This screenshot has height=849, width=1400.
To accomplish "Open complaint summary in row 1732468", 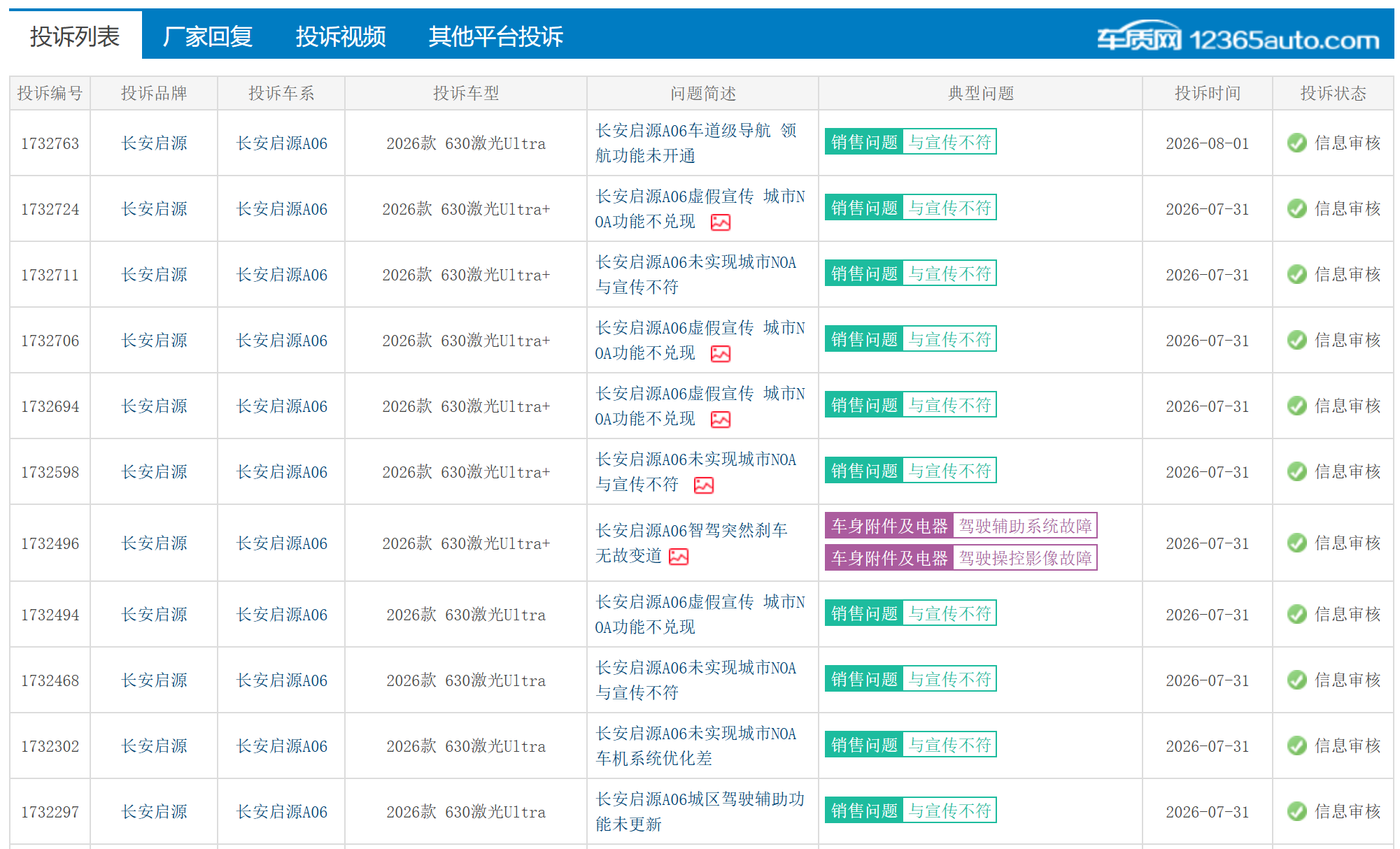I will pyautogui.click(x=695, y=680).
